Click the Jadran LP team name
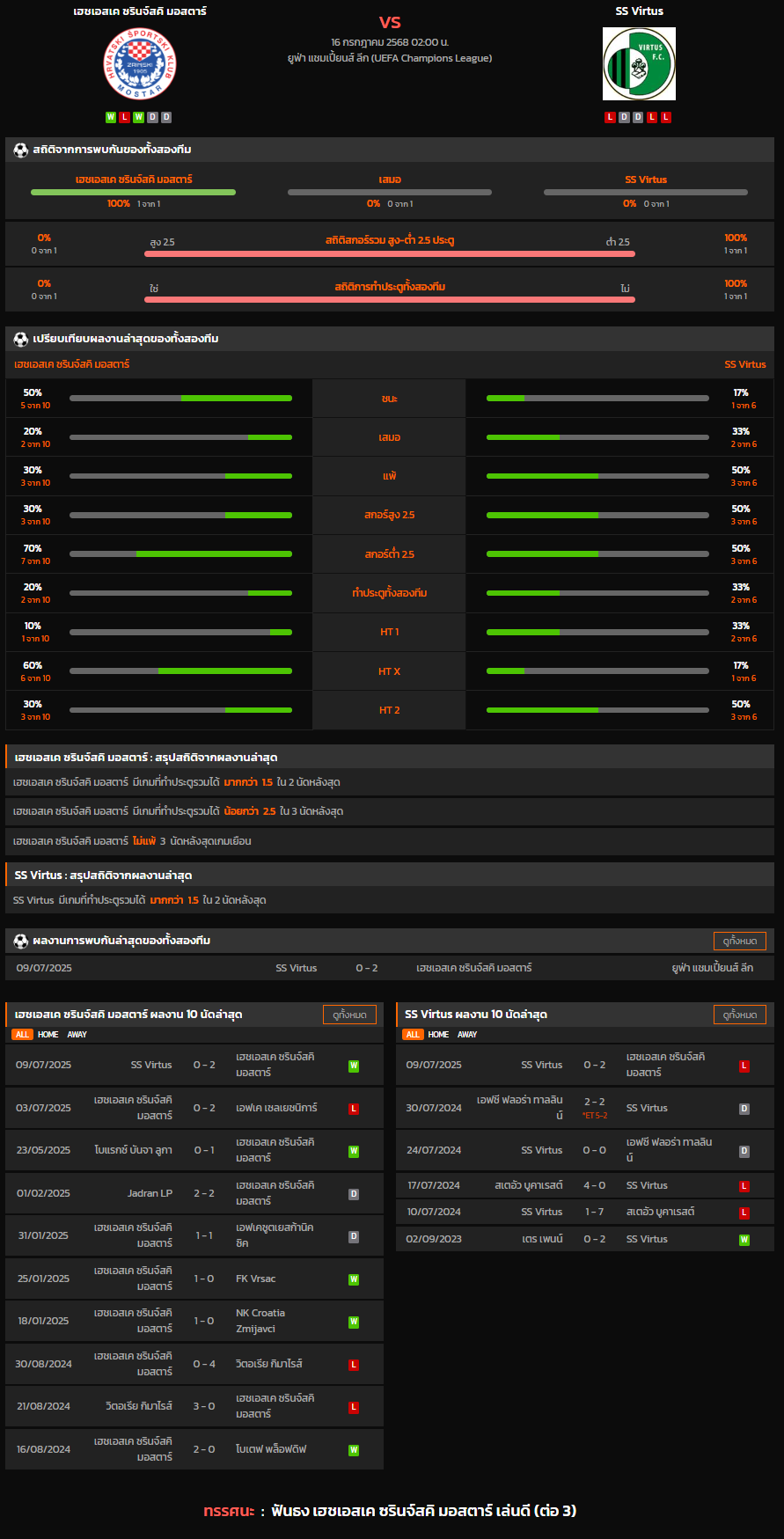This screenshot has height=1539, width=784. click(x=150, y=1193)
